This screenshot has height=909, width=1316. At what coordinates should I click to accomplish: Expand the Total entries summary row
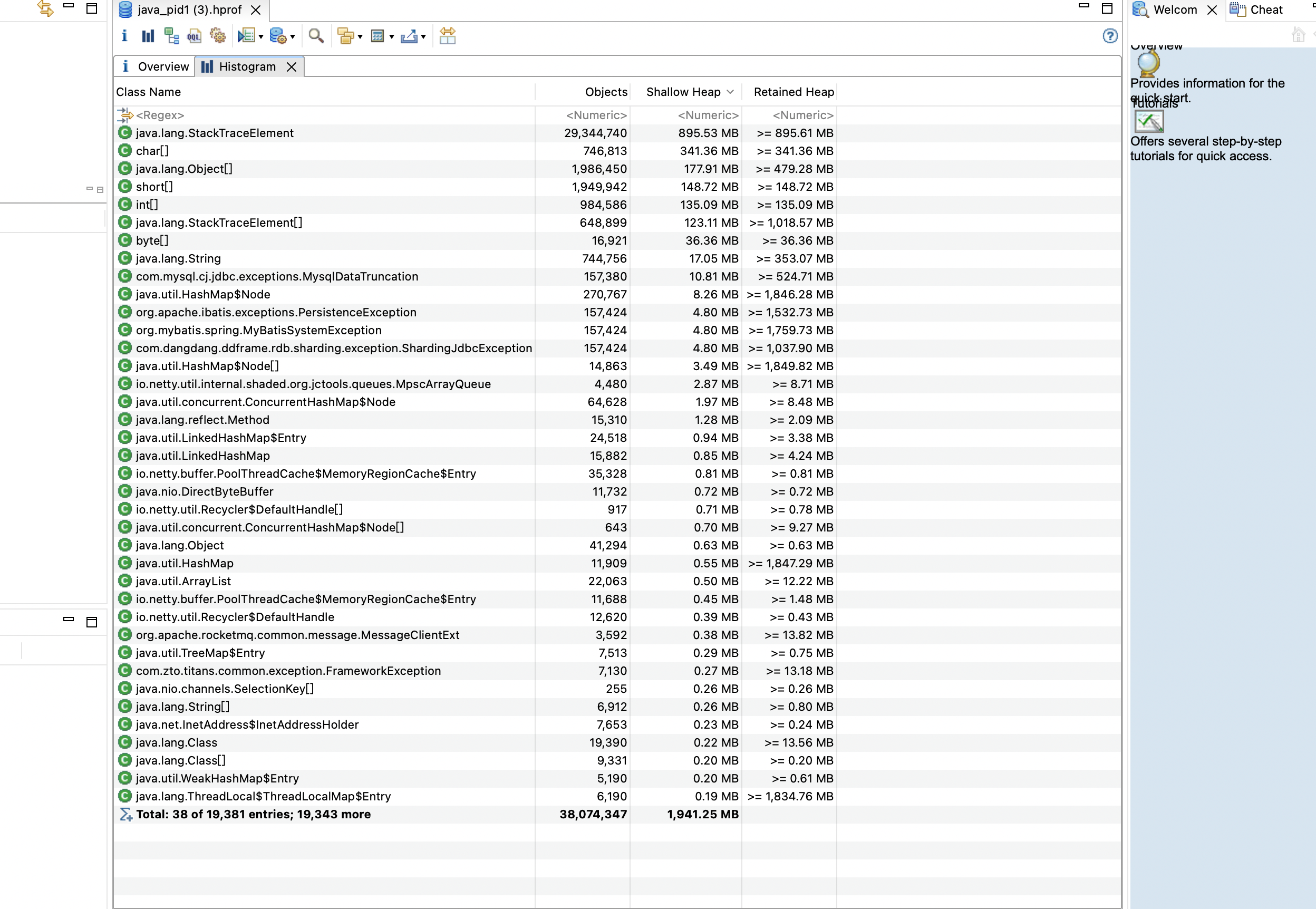point(617,815)
